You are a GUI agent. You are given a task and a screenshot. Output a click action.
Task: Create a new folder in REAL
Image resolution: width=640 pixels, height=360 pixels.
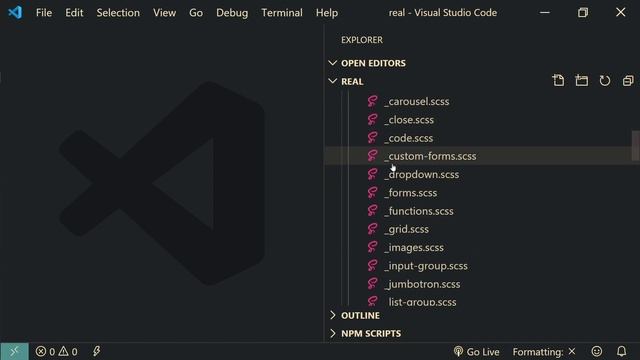coord(582,80)
